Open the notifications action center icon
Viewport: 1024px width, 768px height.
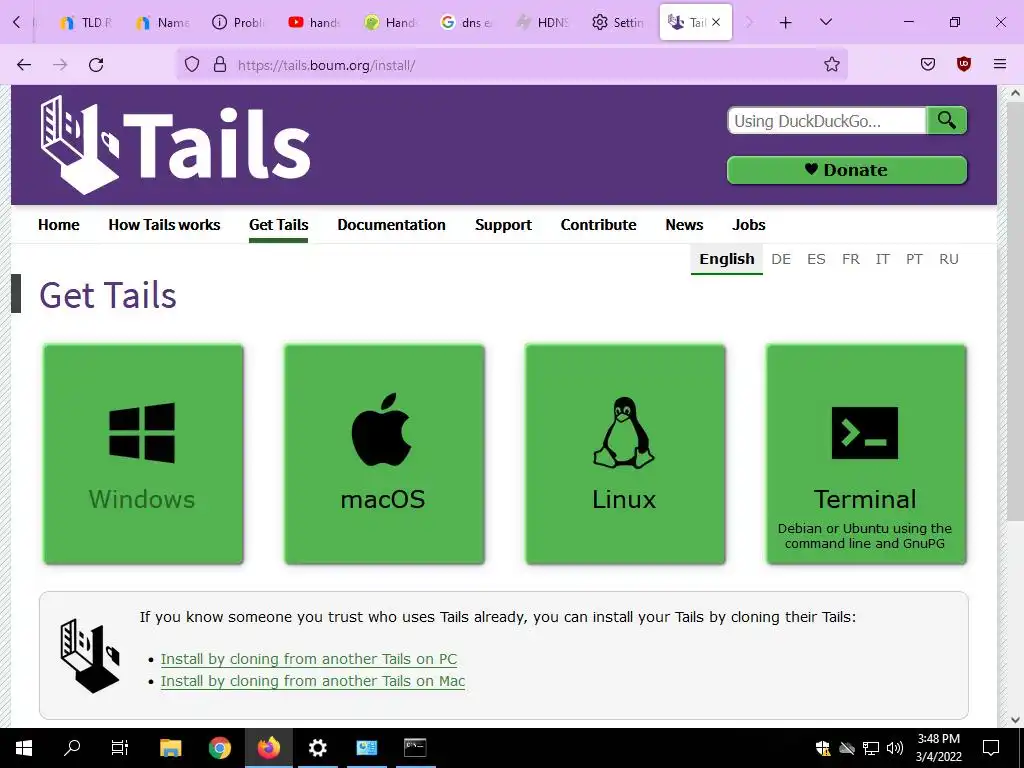click(x=991, y=748)
